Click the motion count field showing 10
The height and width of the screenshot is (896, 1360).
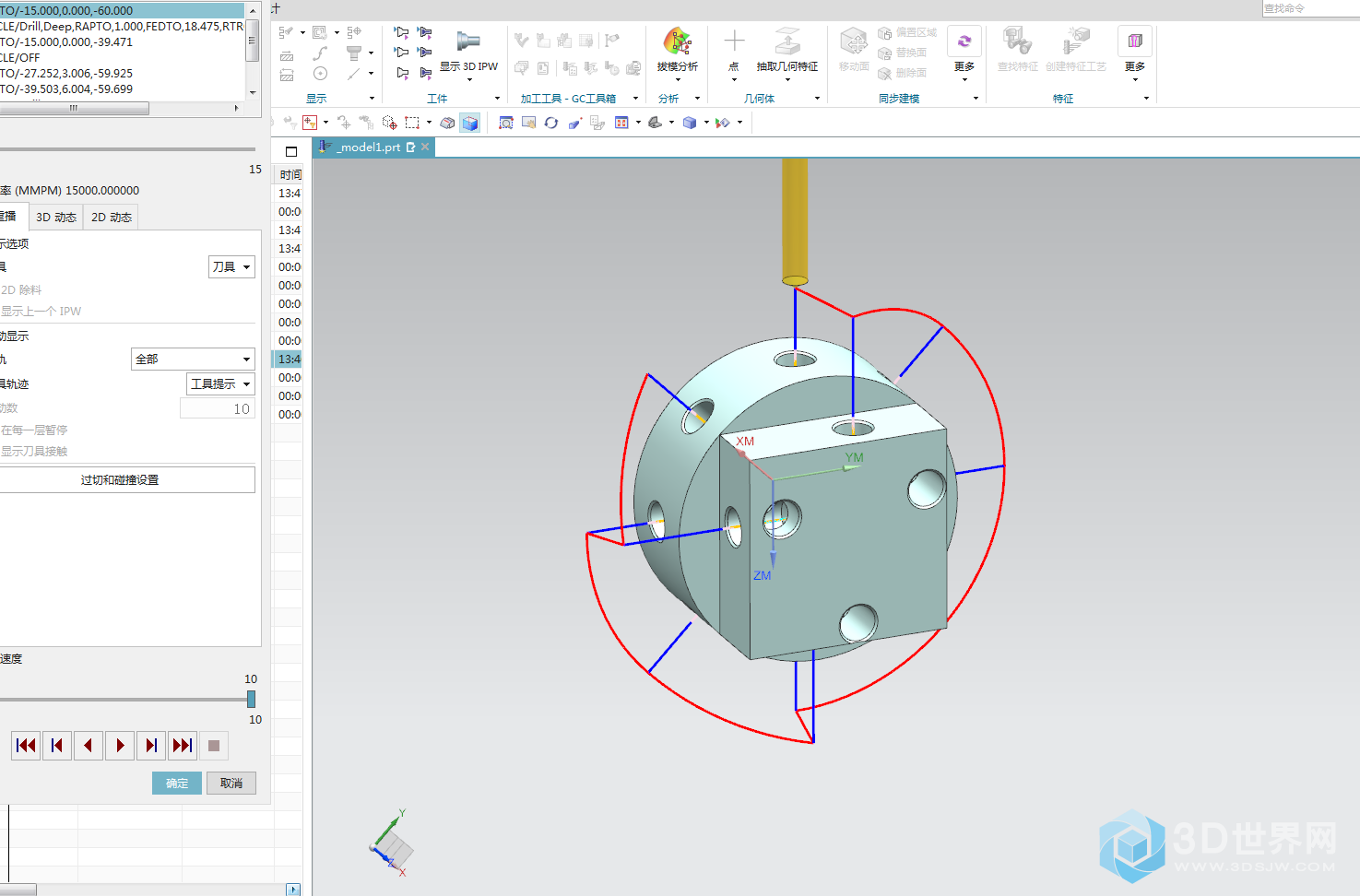pyautogui.click(x=218, y=409)
